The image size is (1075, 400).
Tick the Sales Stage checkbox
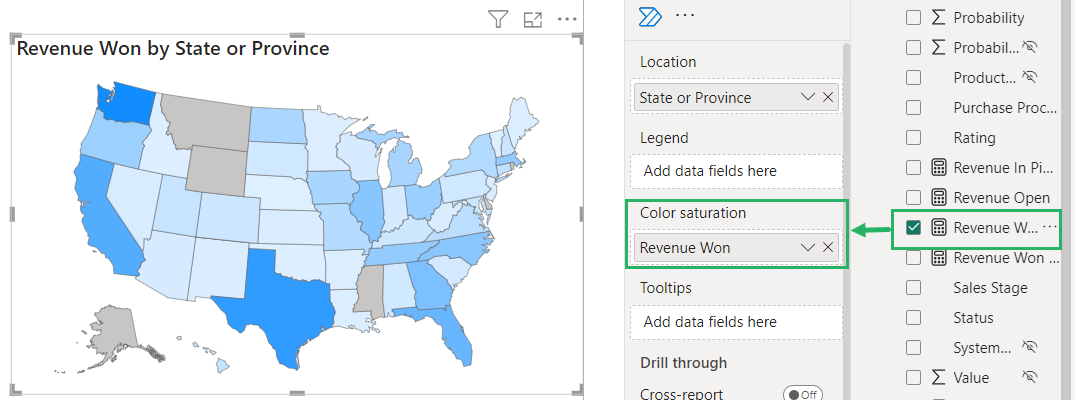click(x=913, y=287)
